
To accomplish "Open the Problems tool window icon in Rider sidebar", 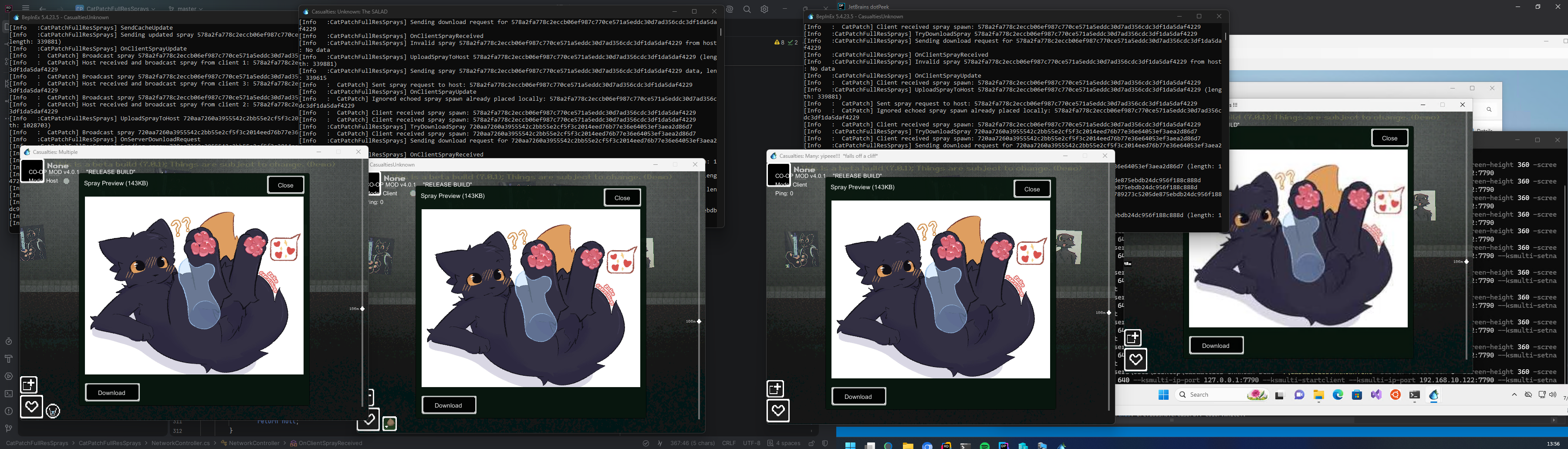I will [x=9, y=411].
